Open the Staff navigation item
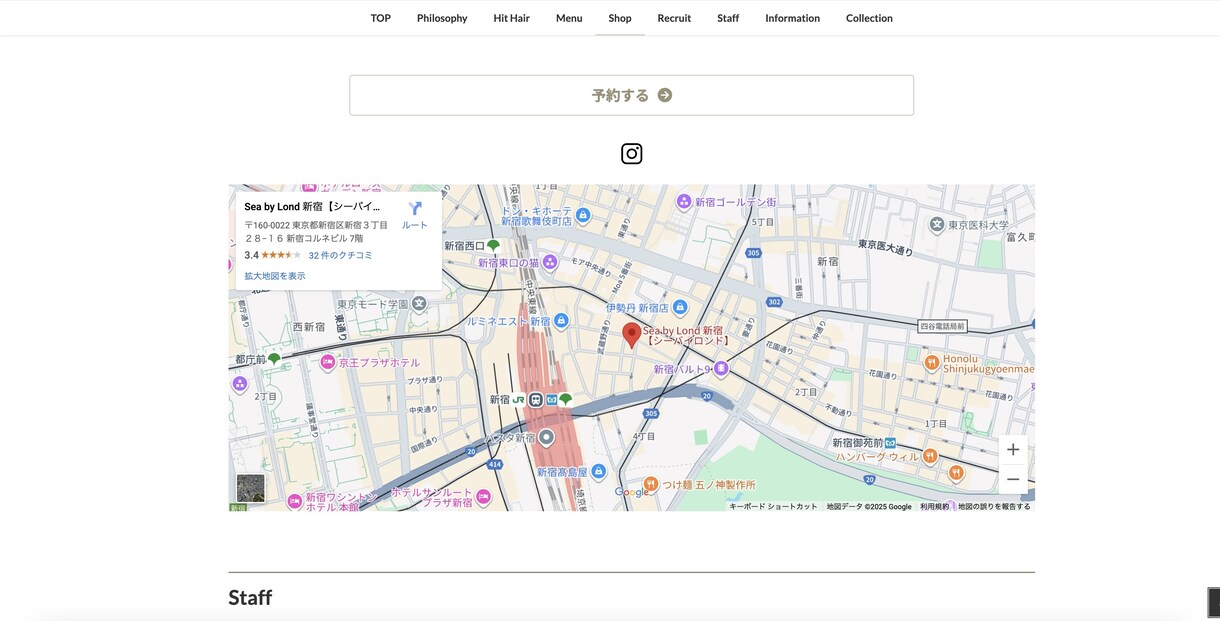 pyautogui.click(x=728, y=18)
